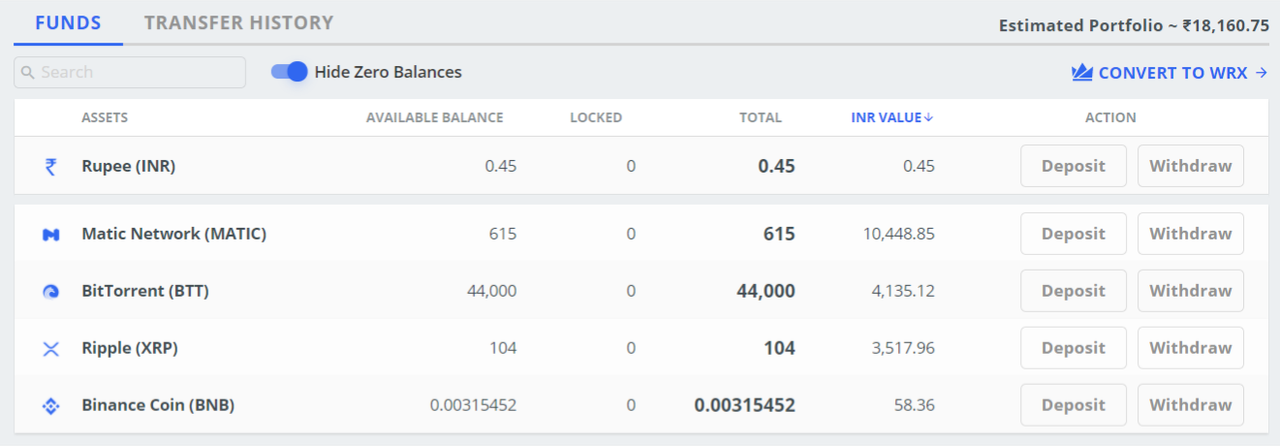
Task: Click the 58.36 INR value for BNB
Action: click(x=915, y=405)
